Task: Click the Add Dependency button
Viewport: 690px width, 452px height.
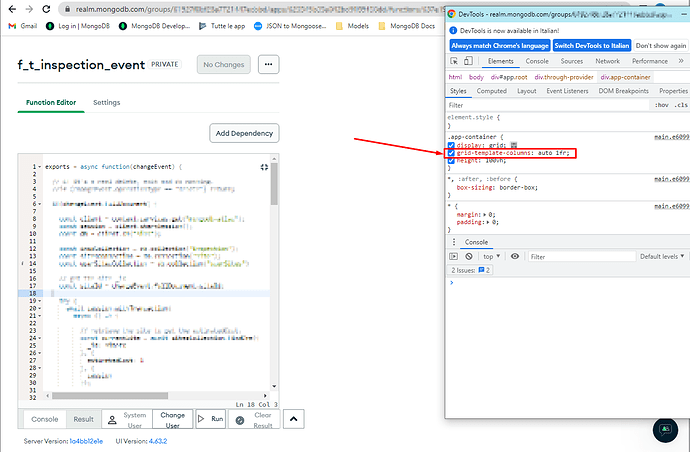Action: point(244,133)
